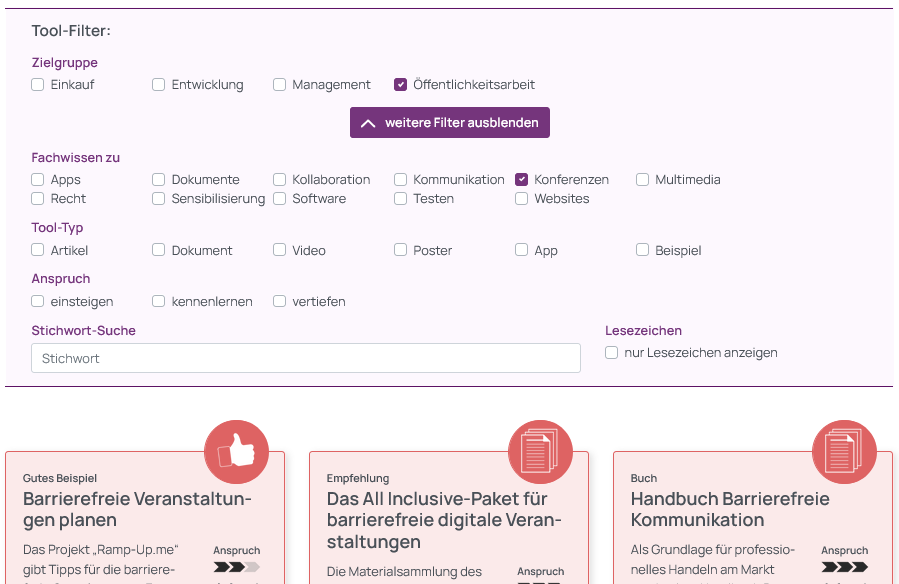The height and width of the screenshot is (584, 899).
Task: Enable the vertiefen checkbox
Action: (279, 301)
